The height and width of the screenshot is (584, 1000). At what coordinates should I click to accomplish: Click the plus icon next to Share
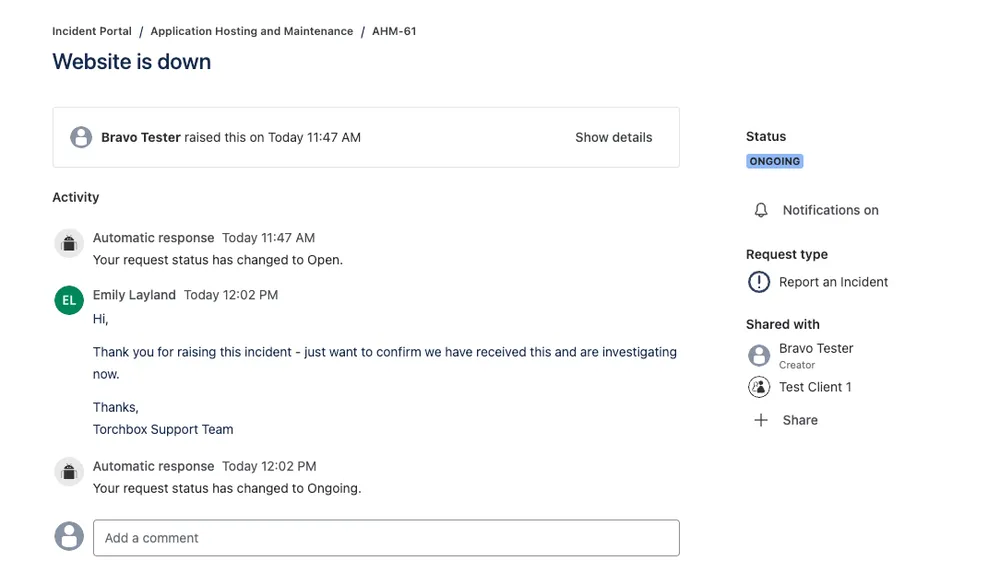click(760, 420)
